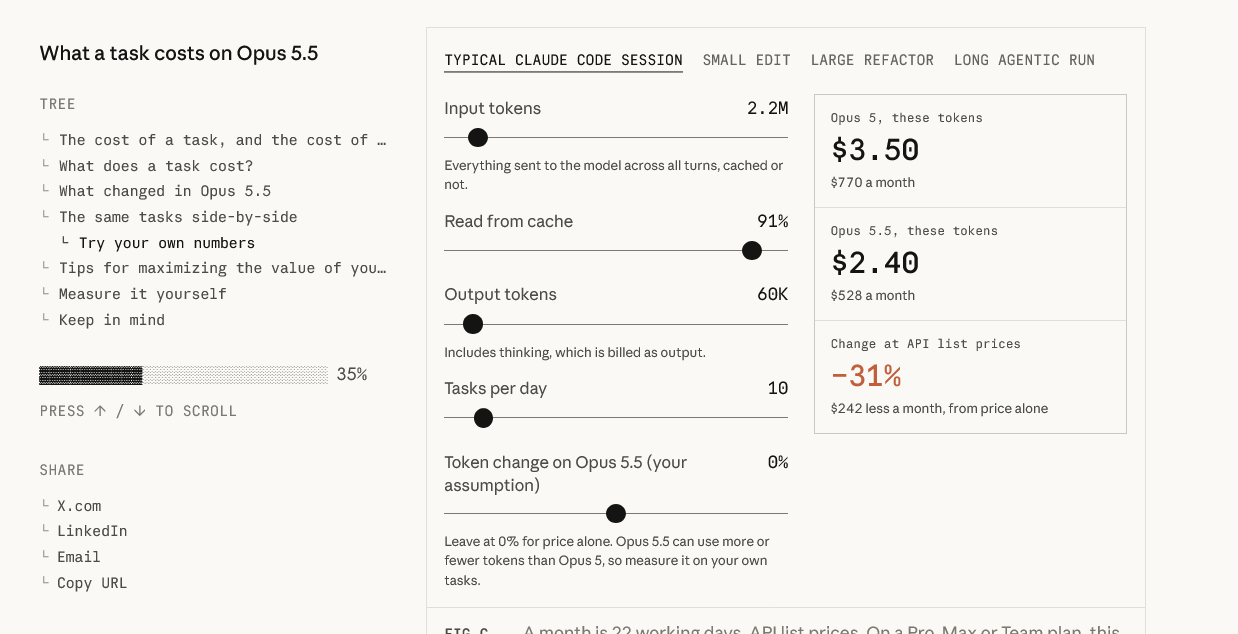The height and width of the screenshot is (634, 1238).
Task: Navigate to 'Measure it yourself' section
Action: [x=143, y=294]
